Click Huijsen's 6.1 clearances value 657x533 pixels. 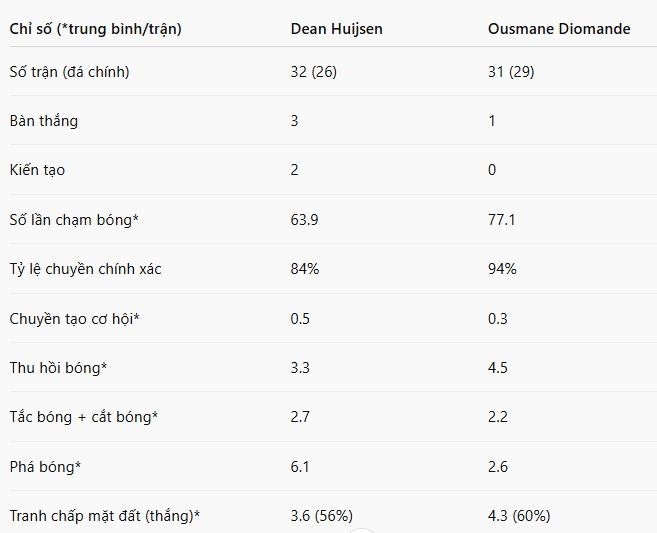coord(300,466)
